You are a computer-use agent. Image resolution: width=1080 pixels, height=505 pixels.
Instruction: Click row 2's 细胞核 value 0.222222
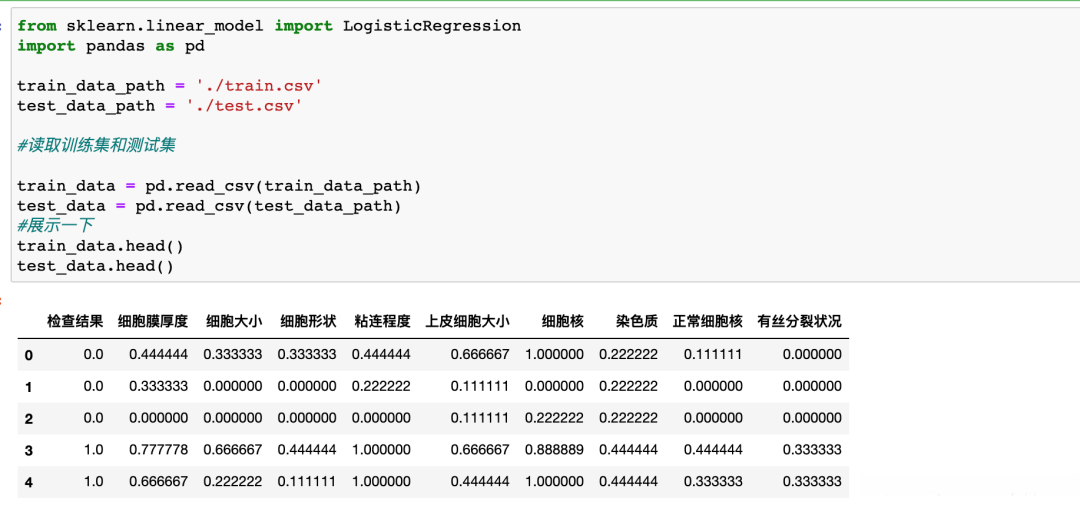(x=554, y=418)
